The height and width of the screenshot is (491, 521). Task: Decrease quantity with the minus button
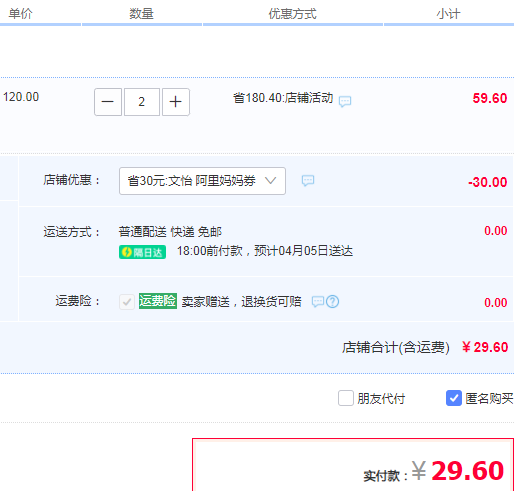click(108, 102)
